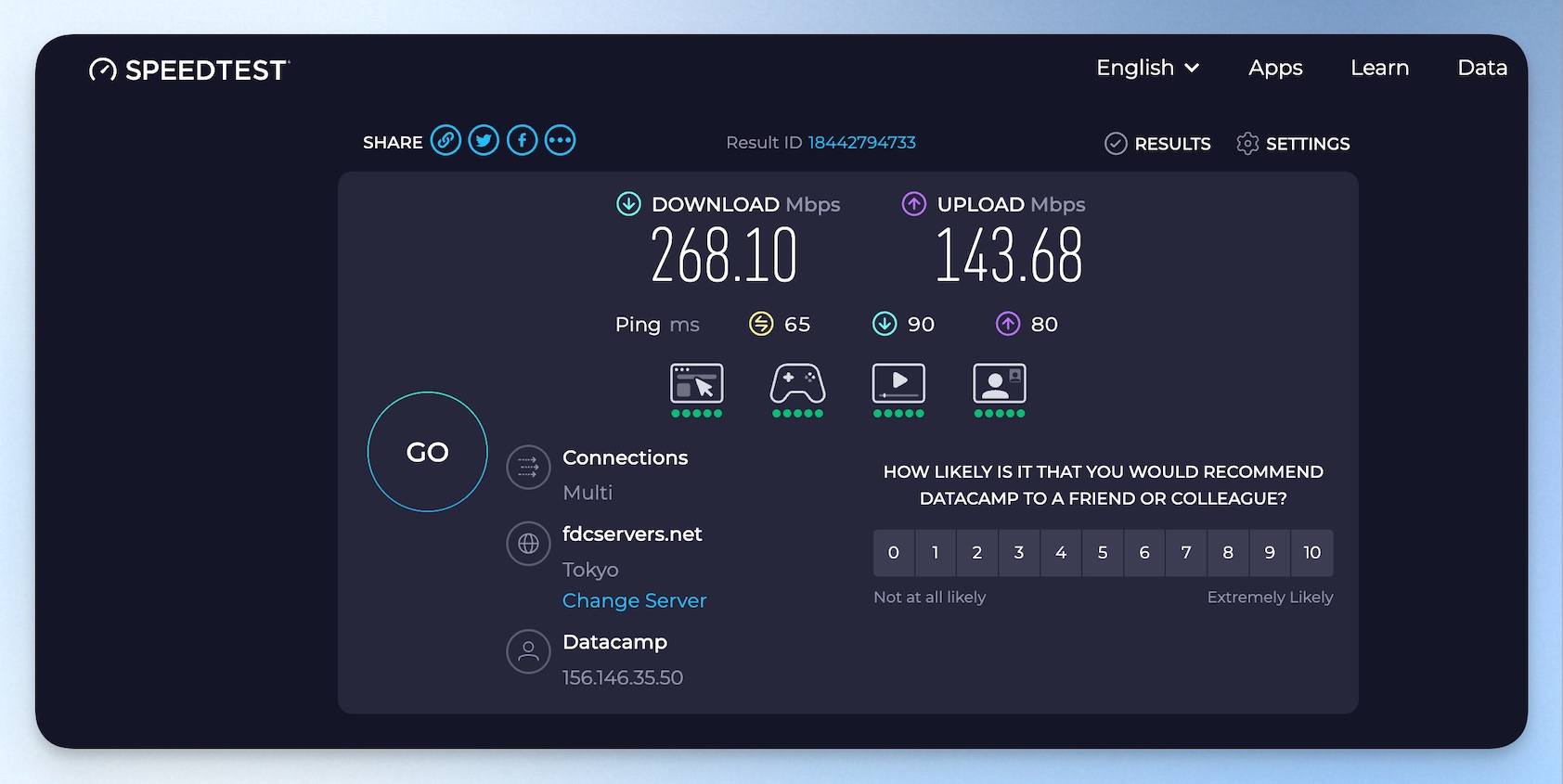
Task: Pick rating 5 on recommendation scale
Action: (1103, 553)
